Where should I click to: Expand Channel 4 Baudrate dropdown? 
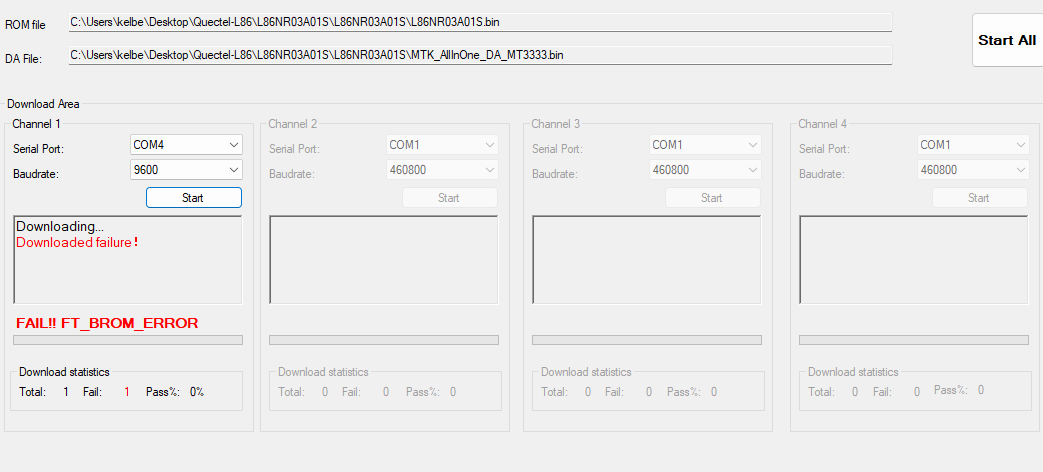pos(973,170)
